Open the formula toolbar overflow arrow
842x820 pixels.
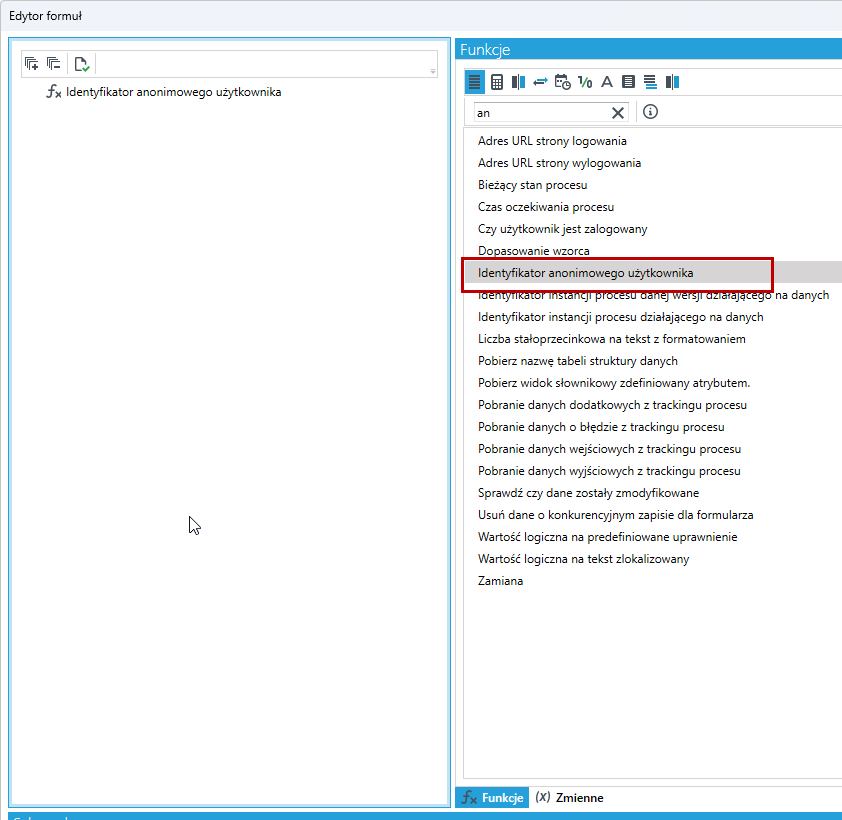click(433, 71)
